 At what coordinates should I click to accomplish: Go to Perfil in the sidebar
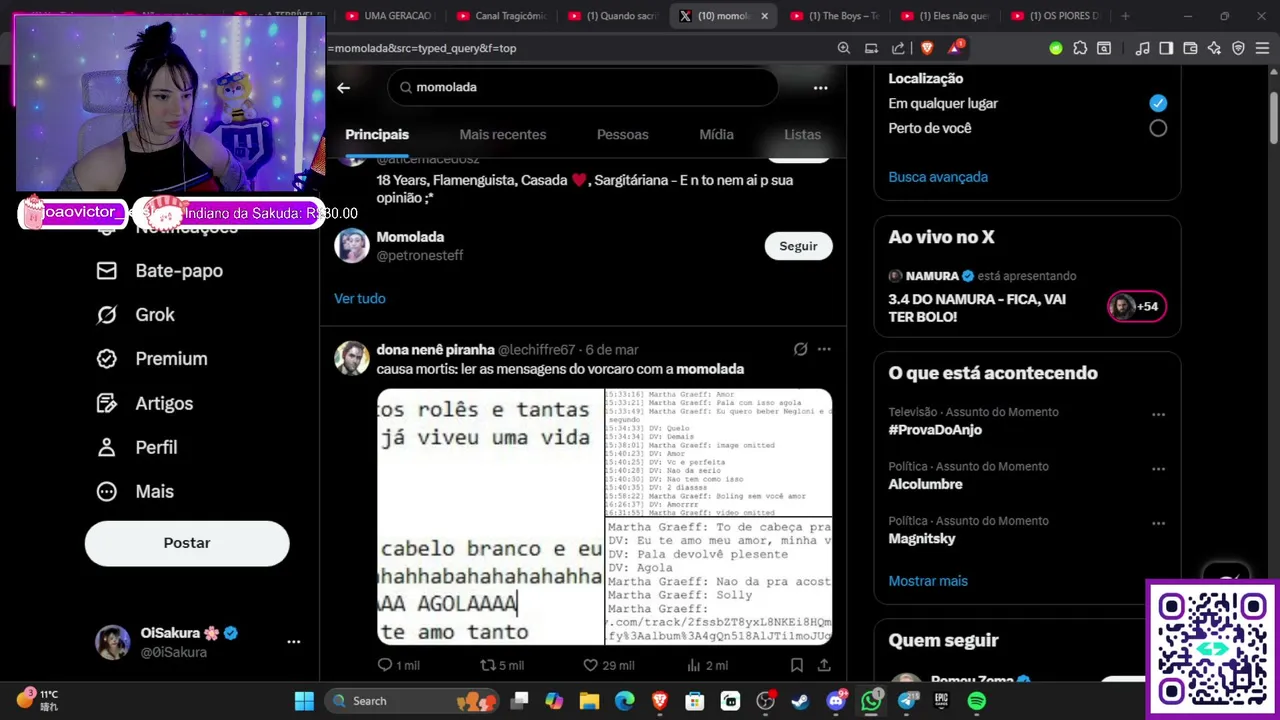pos(137,447)
